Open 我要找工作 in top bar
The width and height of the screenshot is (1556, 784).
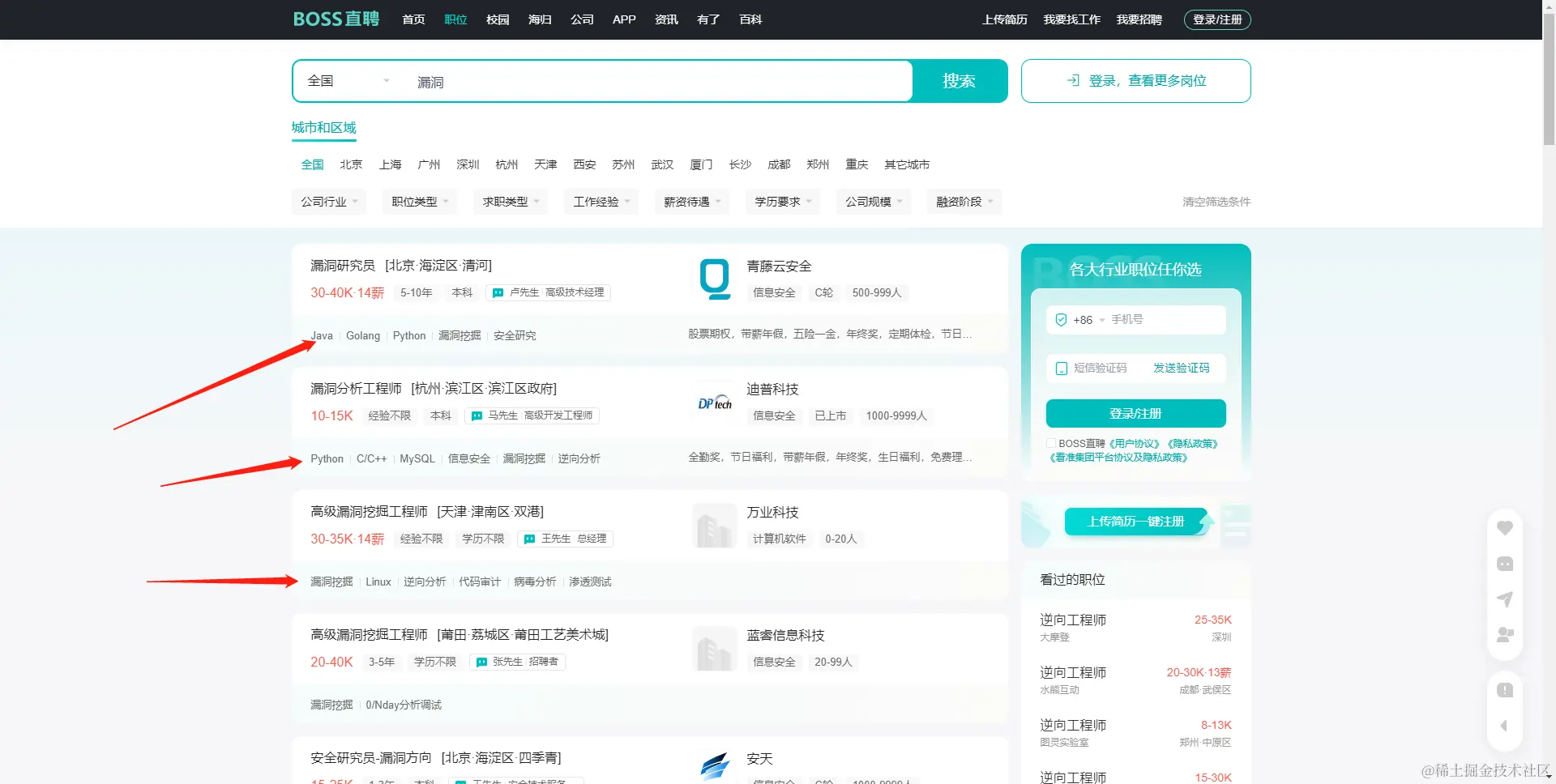tap(1071, 19)
